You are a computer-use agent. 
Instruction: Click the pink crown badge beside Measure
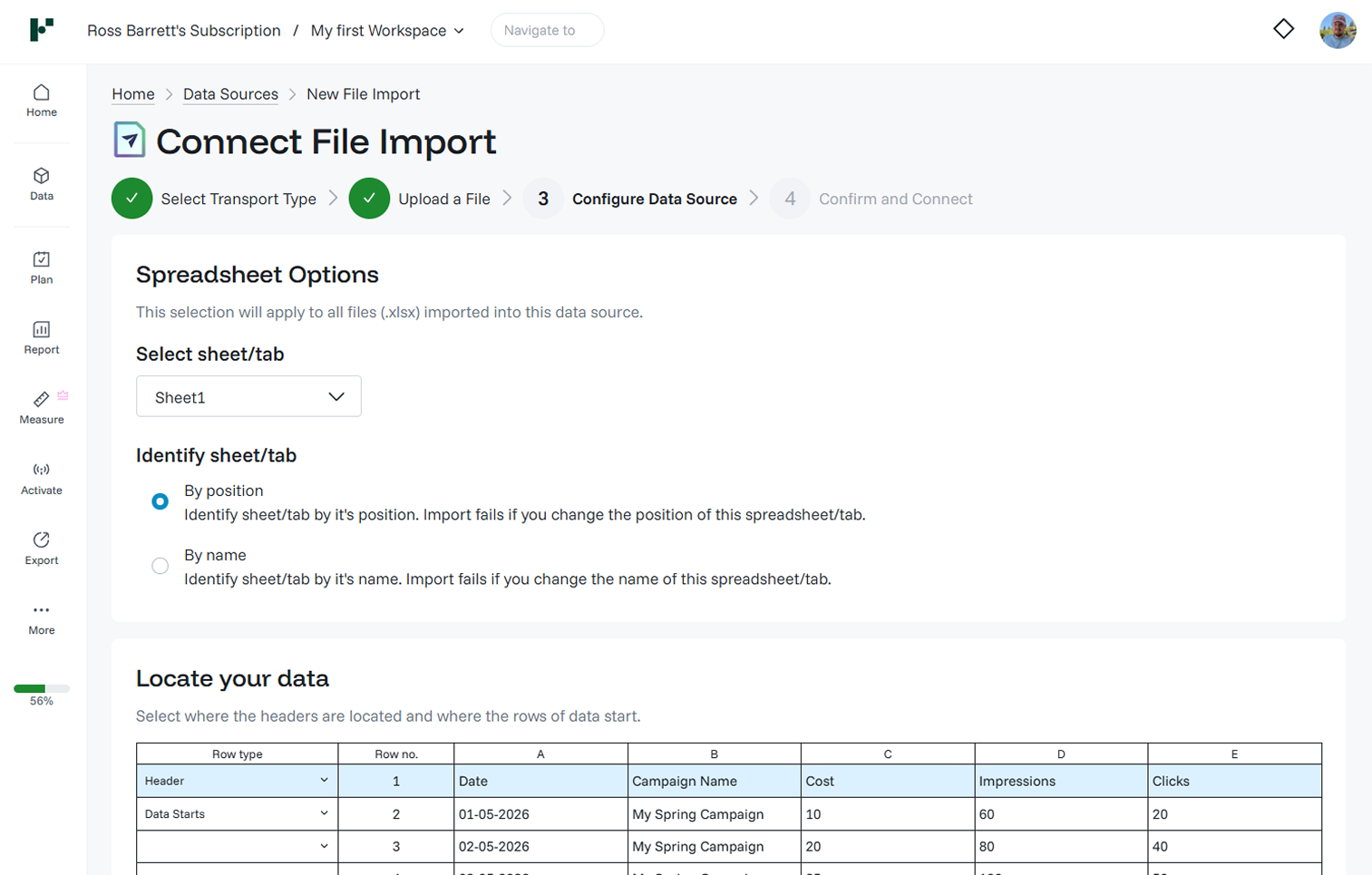63,395
